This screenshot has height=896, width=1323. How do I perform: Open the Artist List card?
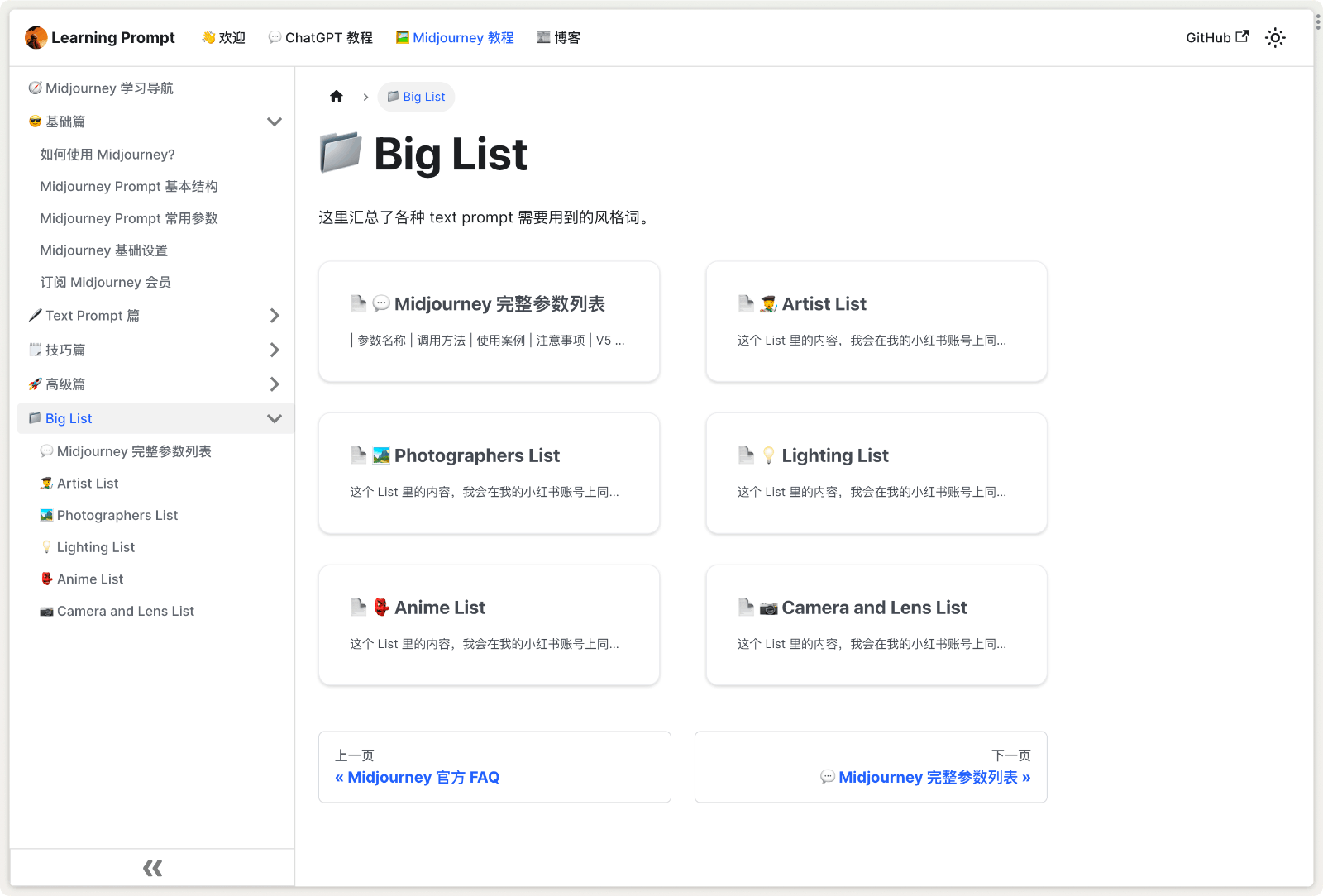tap(876, 322)
